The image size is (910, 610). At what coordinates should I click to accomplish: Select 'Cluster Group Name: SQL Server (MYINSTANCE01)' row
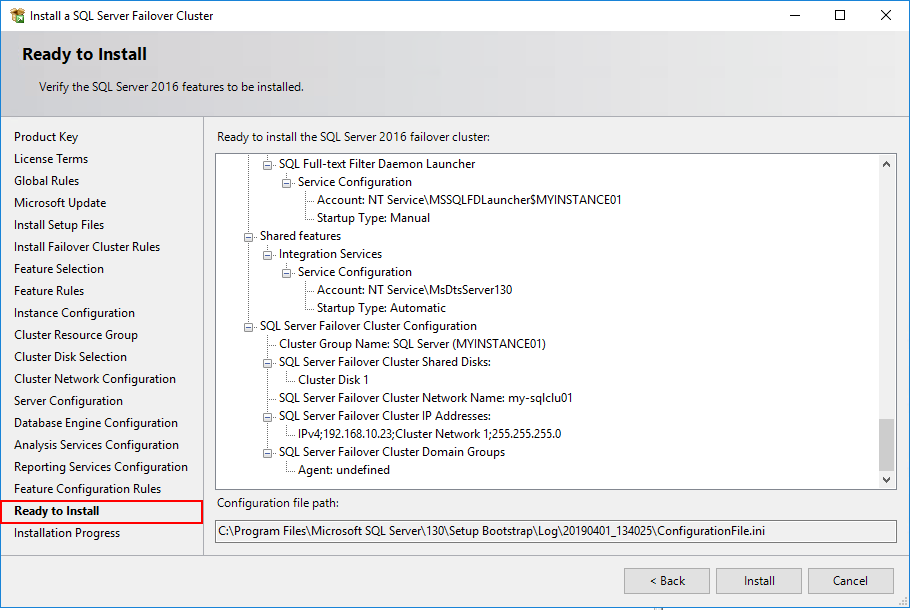tap(412, 344)
